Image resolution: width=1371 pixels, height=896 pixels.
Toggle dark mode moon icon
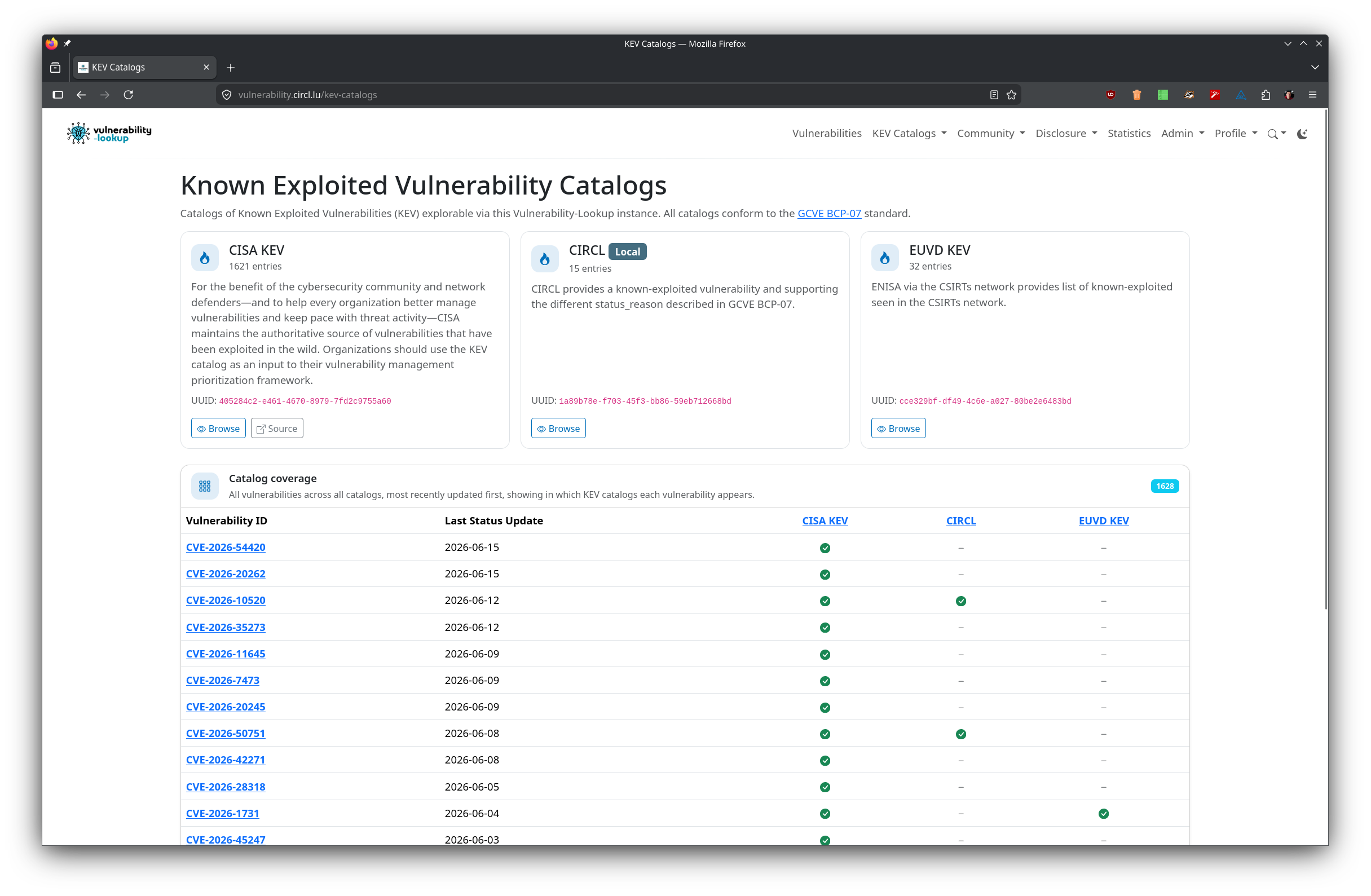tap(1302, 134)
